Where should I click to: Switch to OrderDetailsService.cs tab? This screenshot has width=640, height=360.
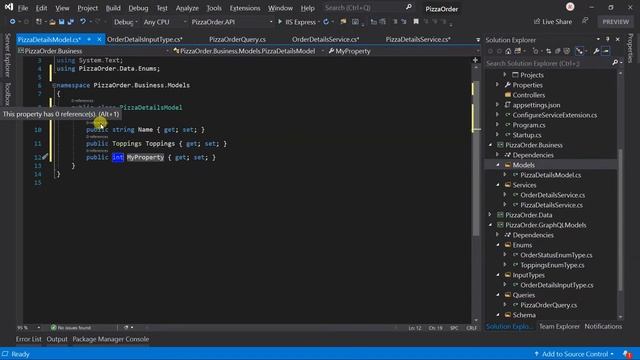325,39
